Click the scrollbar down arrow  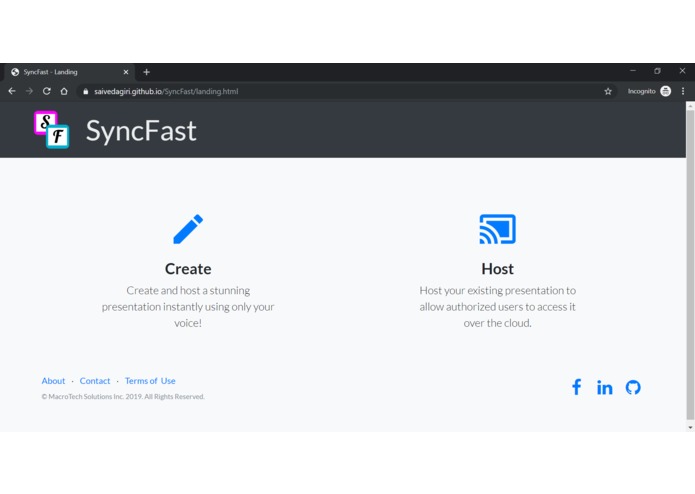(x=690, y=427)
